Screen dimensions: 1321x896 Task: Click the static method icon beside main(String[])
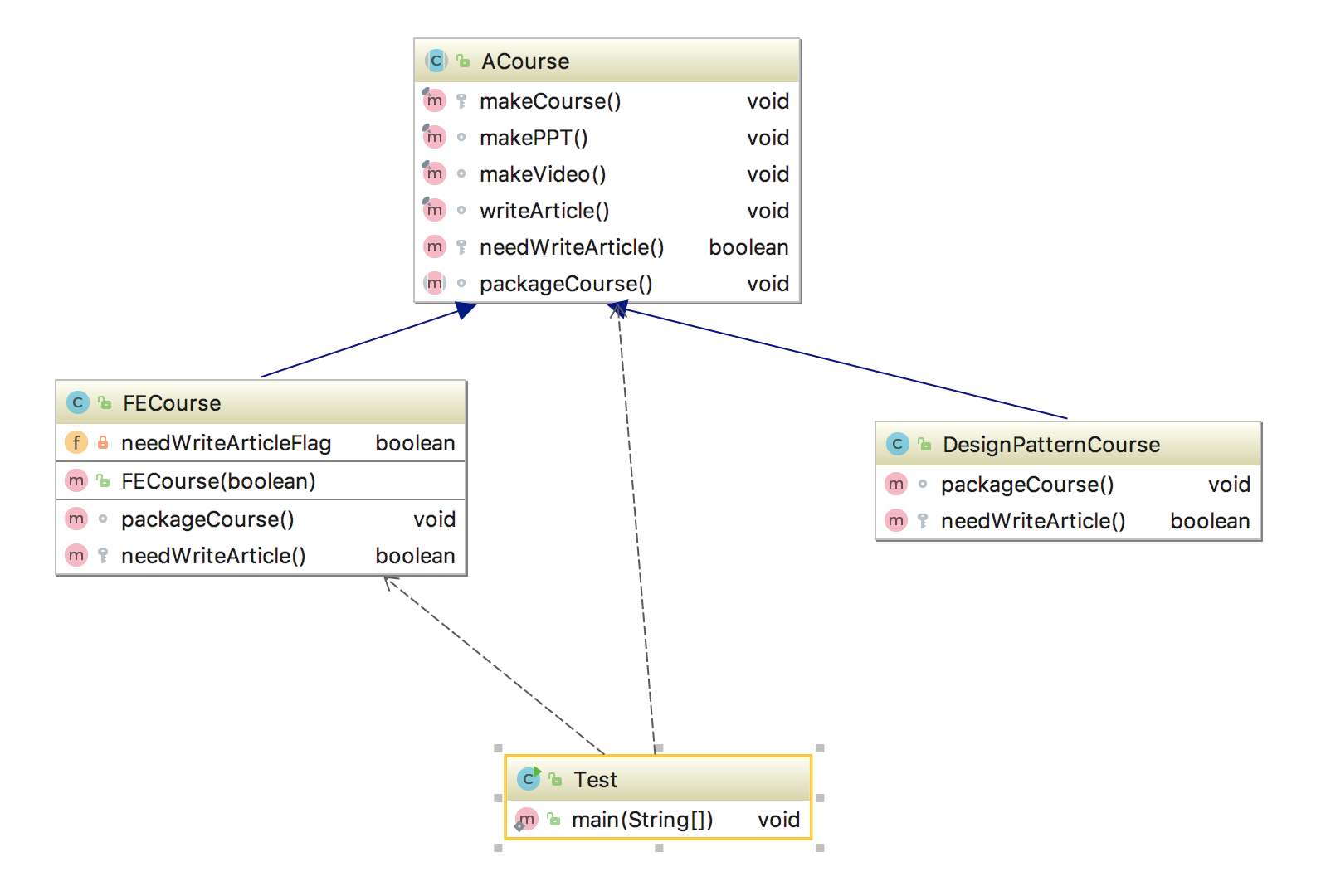point(526,820)
